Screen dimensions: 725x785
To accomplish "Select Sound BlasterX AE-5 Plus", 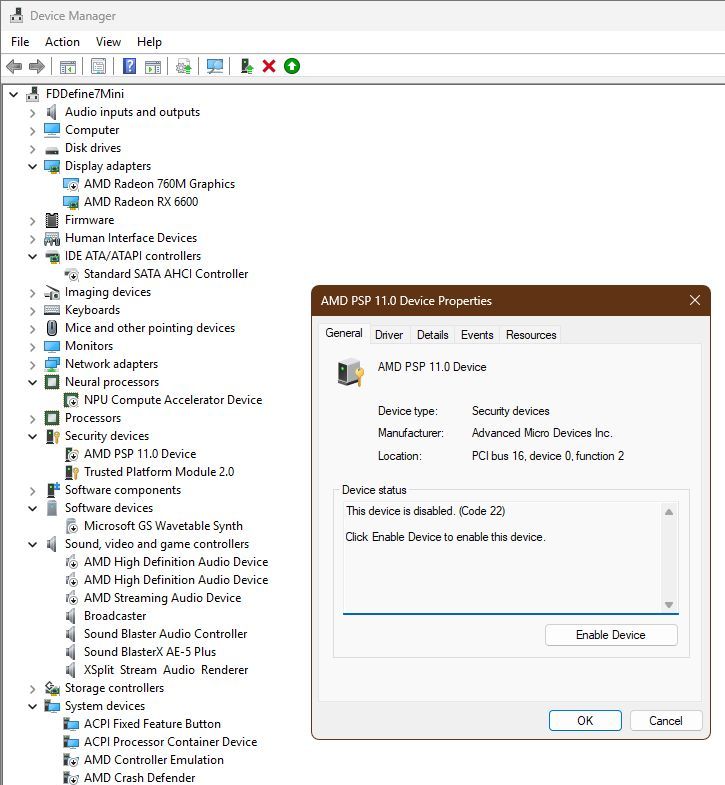I will click(150, 652).
